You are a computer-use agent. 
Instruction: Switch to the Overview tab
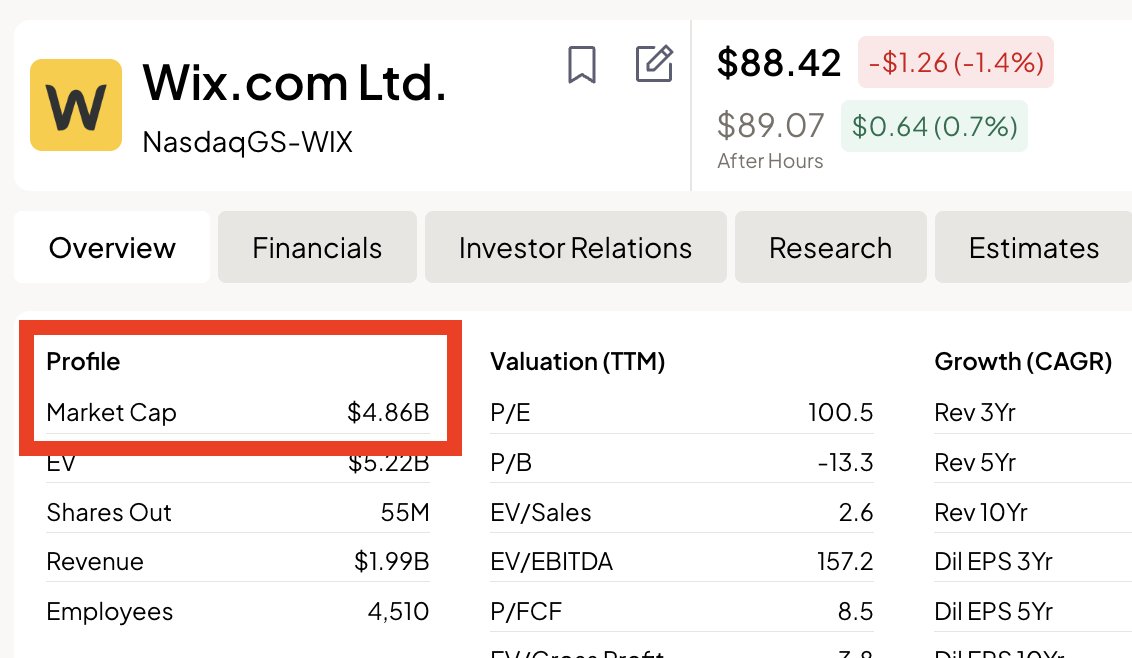point(112,247)
